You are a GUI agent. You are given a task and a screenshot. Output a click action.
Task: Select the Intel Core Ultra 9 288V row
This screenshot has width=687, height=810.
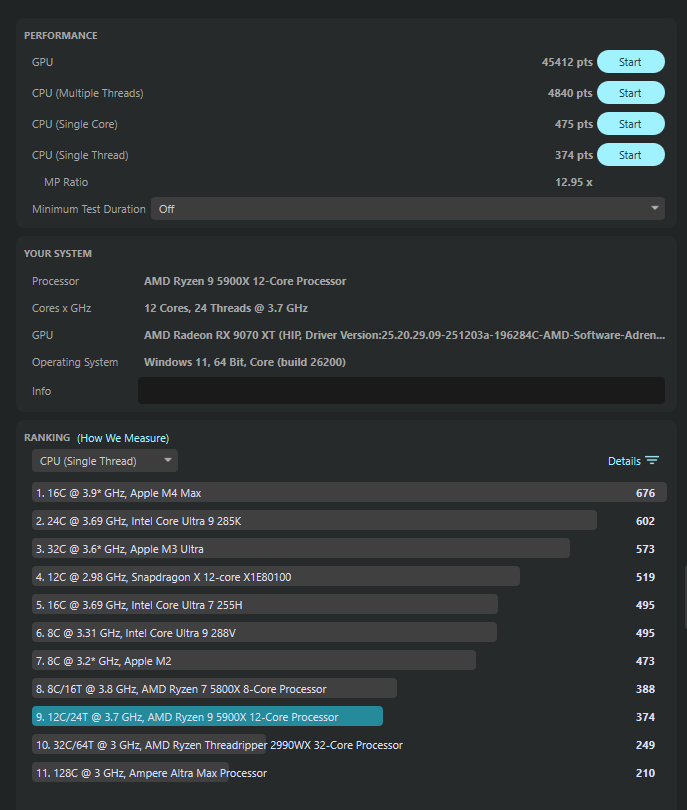[264, 632]
